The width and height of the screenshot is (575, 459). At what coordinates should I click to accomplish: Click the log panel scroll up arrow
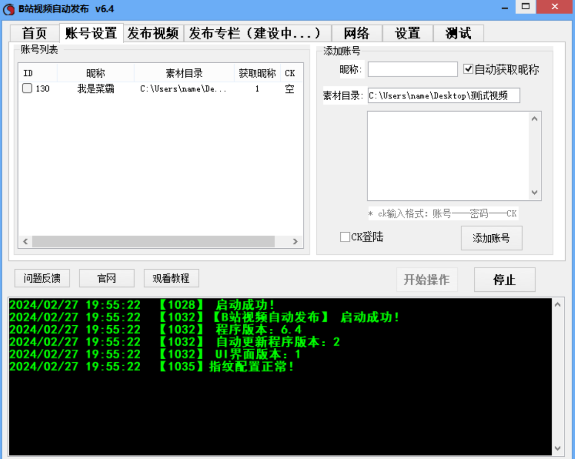coord(558,304)
